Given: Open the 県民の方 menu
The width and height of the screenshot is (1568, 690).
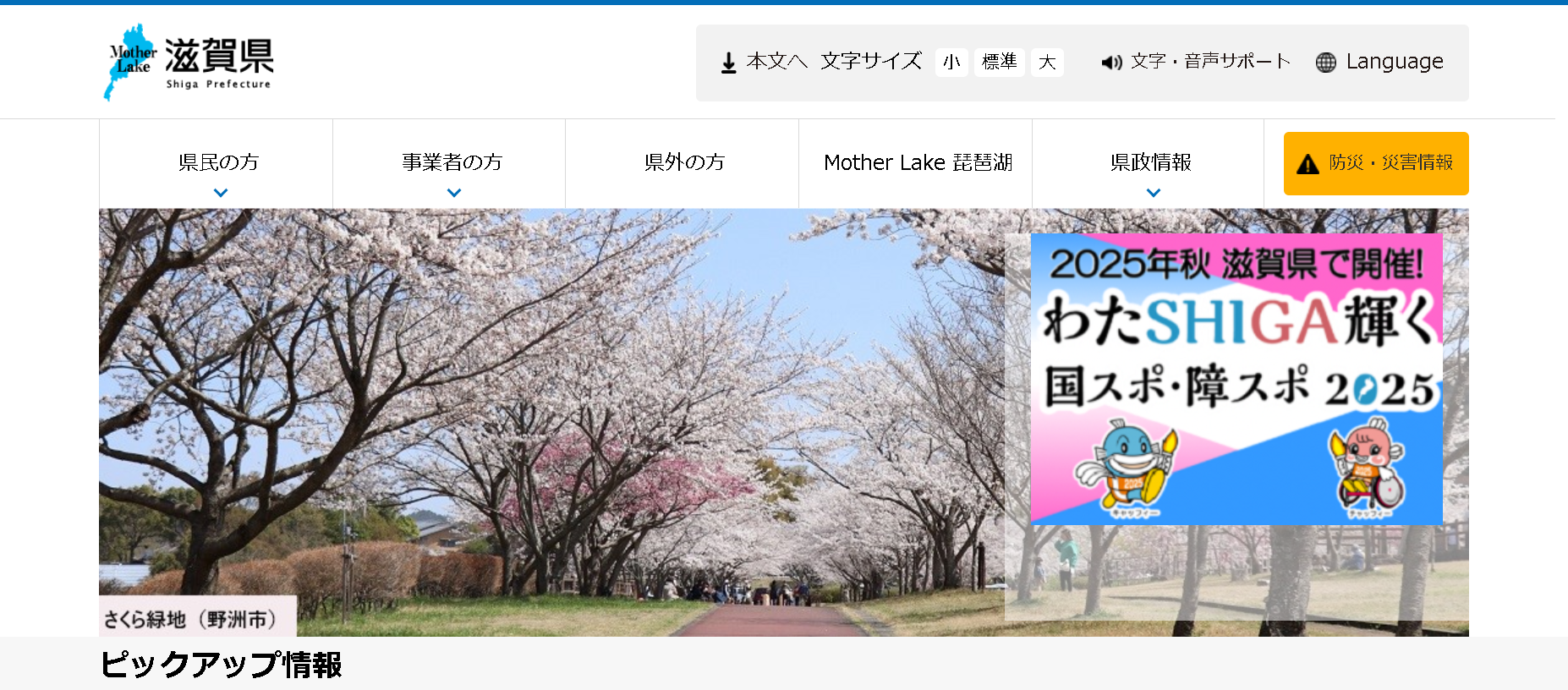Looking at the screenshot, I should pos(218,162).
